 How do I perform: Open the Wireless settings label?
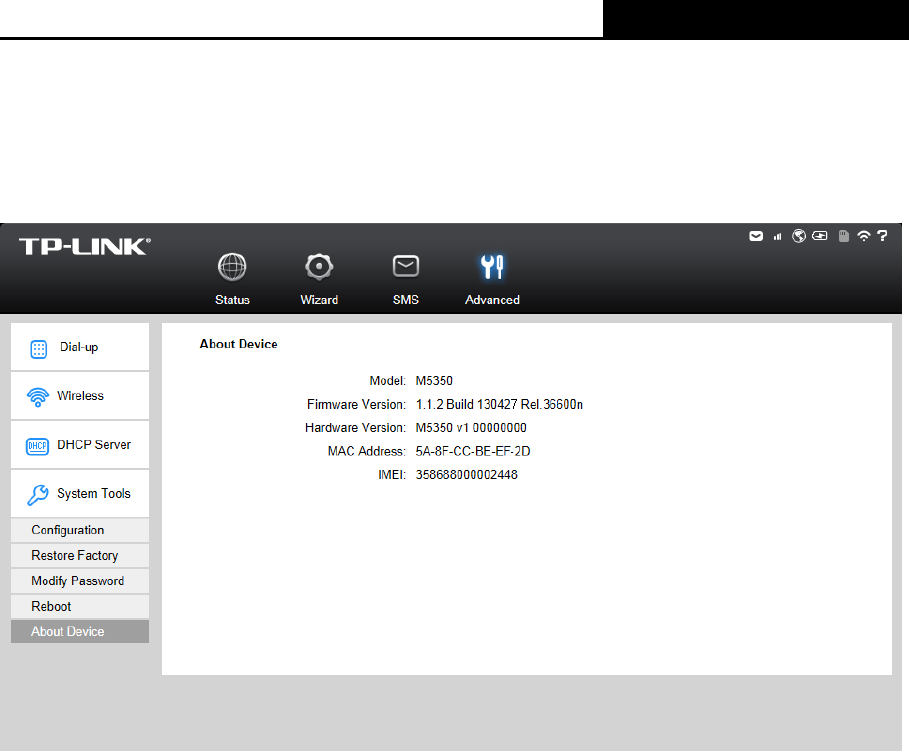(80, 396)
